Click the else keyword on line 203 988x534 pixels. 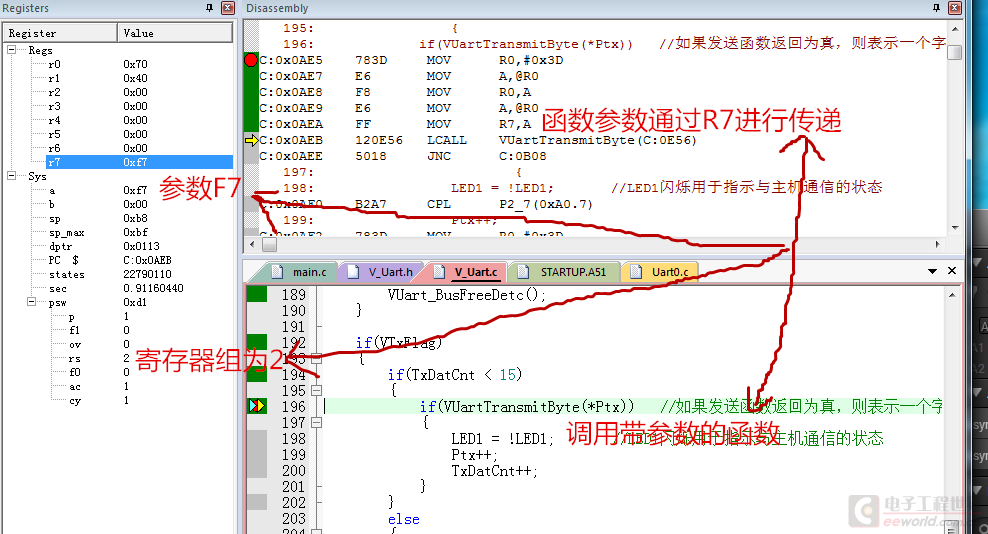pos(403,519)
